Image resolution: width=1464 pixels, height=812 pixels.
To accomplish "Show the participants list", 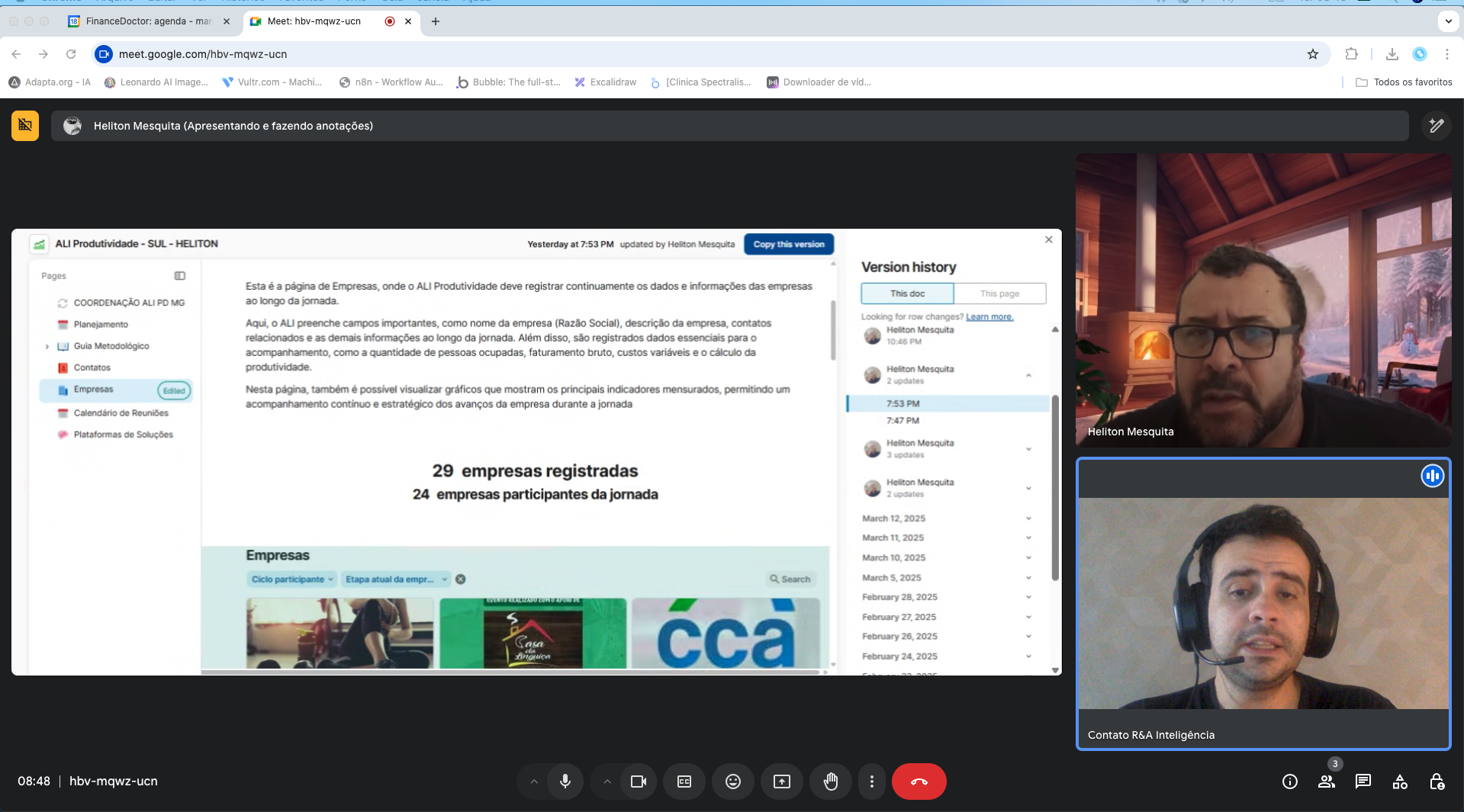I will pos(1327,782).
